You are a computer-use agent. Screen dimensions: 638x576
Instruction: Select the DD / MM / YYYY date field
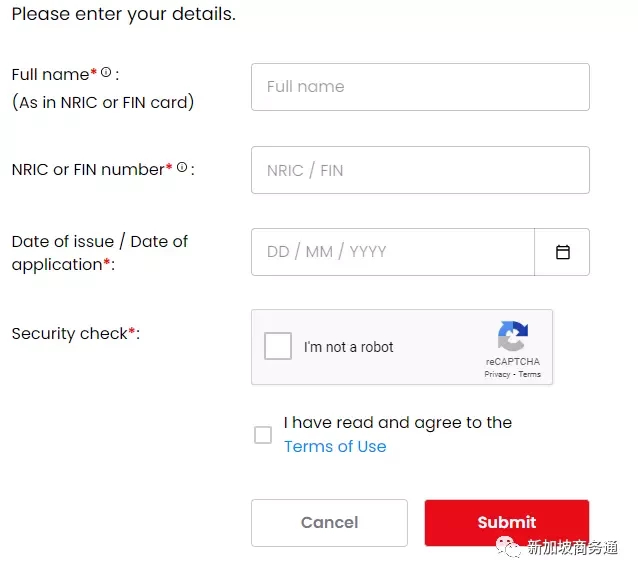[x=393, y=252]
